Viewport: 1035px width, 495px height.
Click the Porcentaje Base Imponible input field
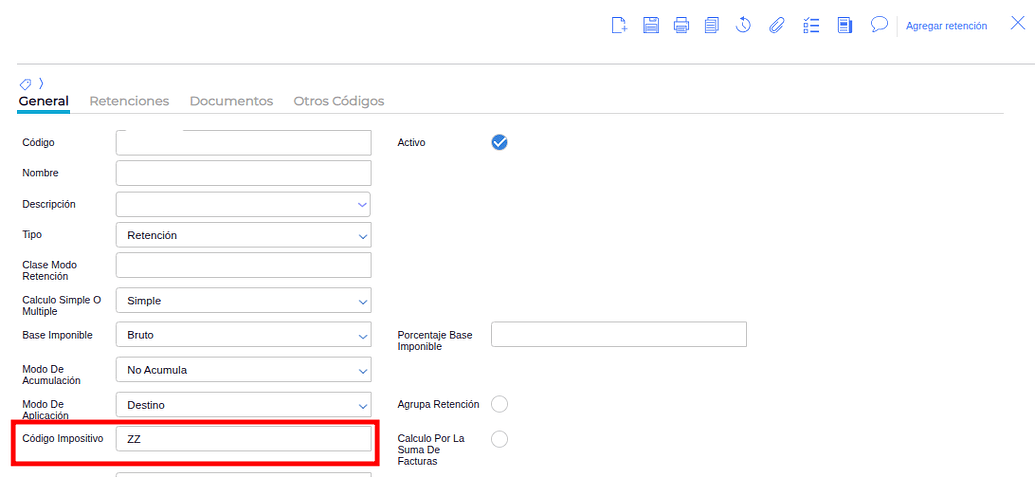pyautogui.click(x=619, y=335)
